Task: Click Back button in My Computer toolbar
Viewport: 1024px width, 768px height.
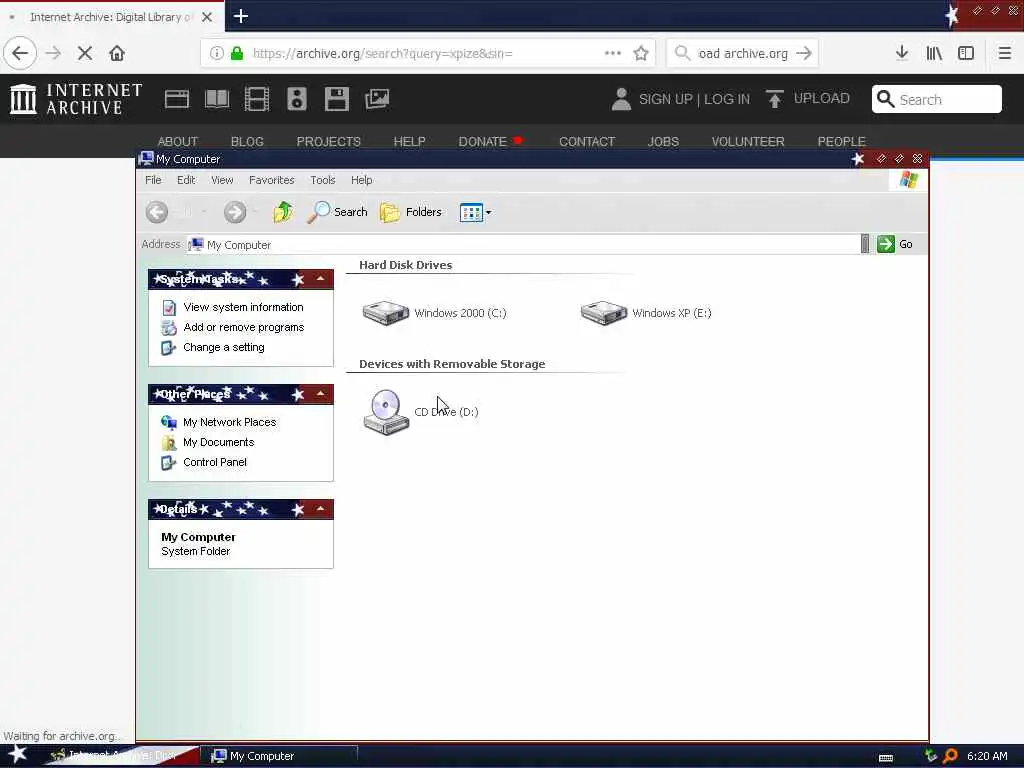Action: [157, 212]
